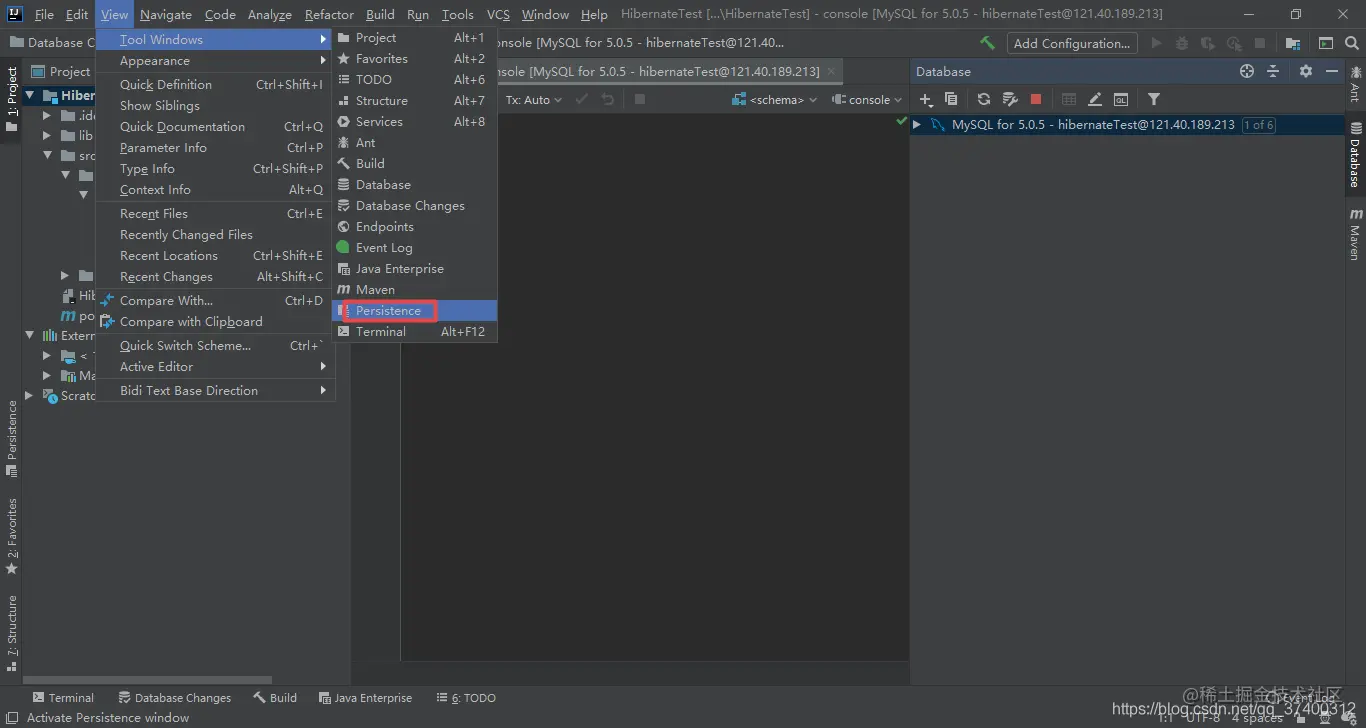
Task: Open the VCS menu
Action: point(498,14)
